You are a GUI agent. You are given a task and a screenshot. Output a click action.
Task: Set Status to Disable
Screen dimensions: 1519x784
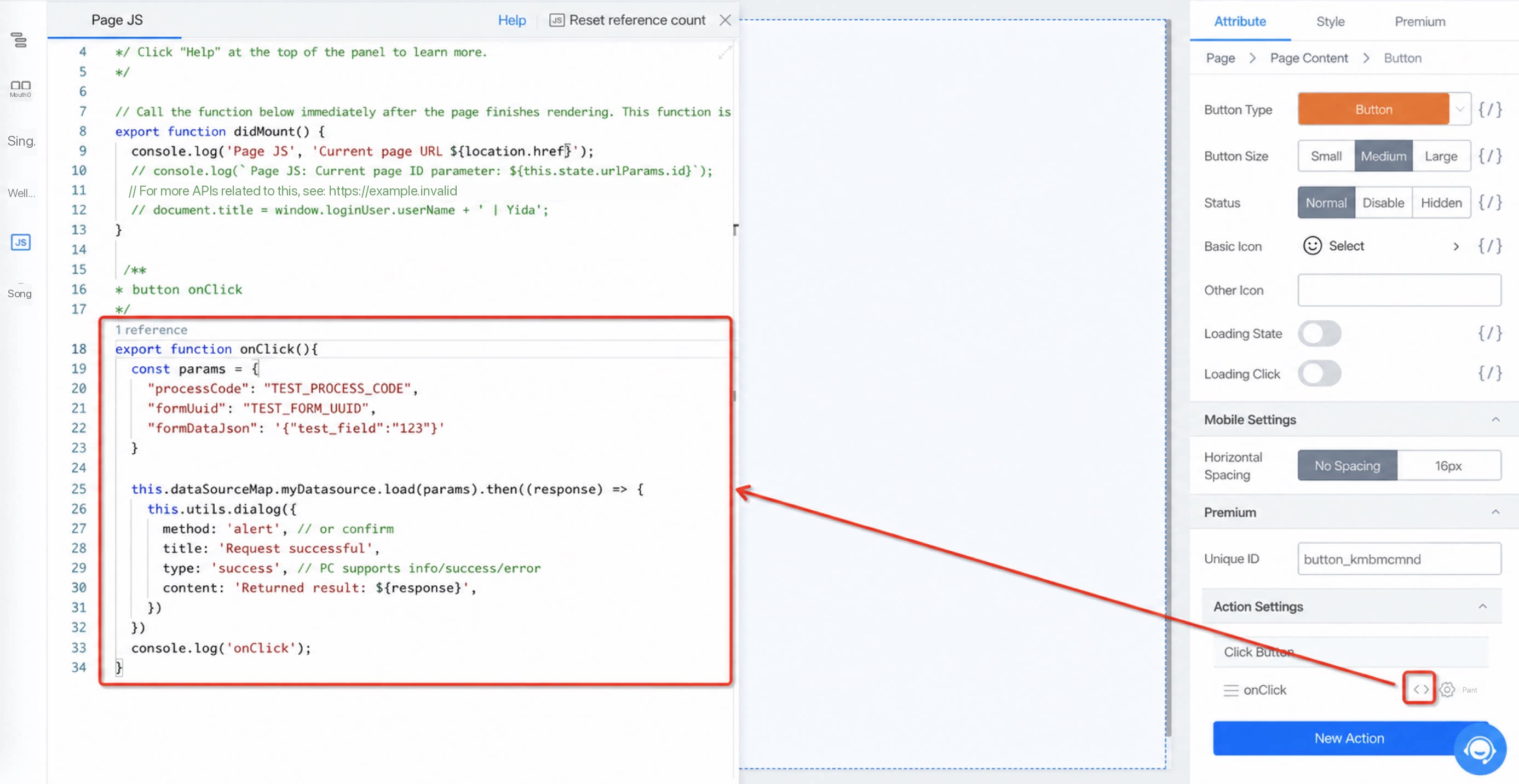[1383, 203]
